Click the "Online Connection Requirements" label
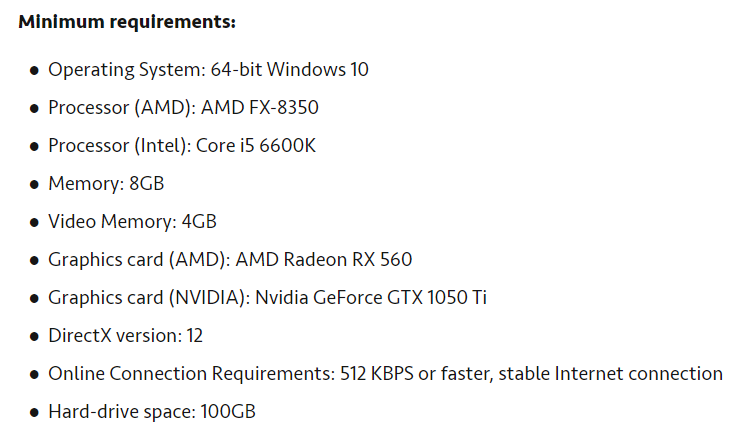731x438 pixels. 188,374
